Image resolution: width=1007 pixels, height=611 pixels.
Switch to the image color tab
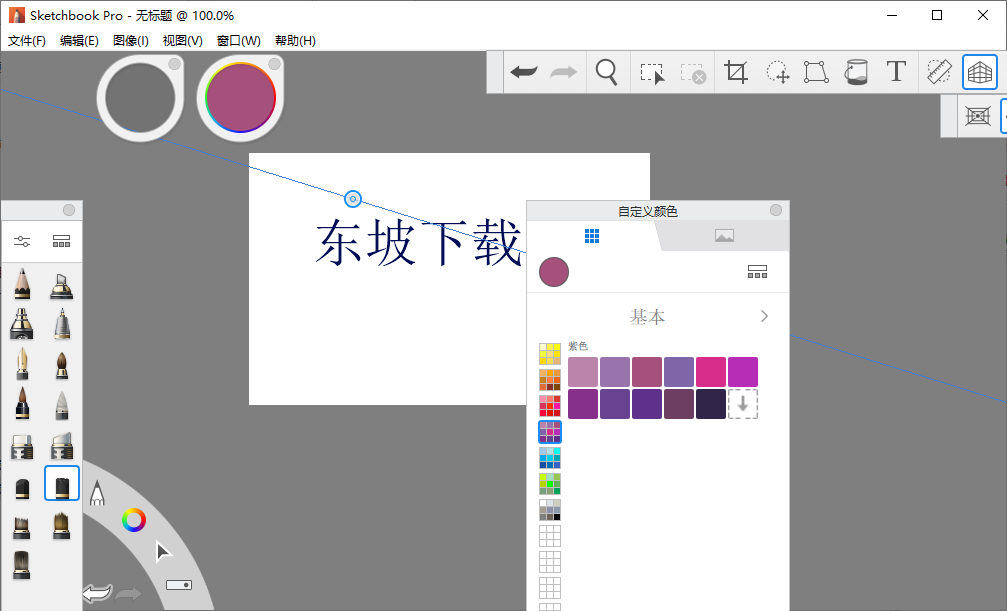724,236
